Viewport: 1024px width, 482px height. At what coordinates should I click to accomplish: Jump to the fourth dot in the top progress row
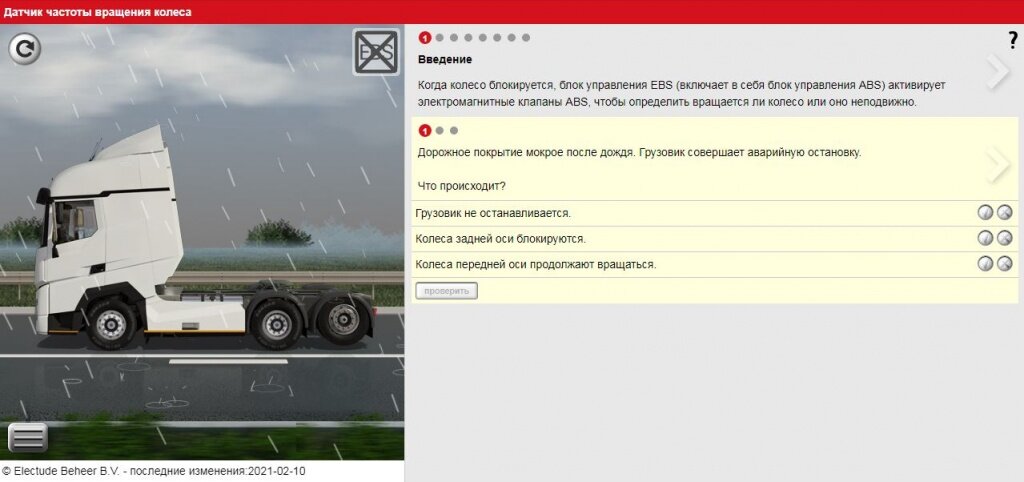tap(468, 38)
